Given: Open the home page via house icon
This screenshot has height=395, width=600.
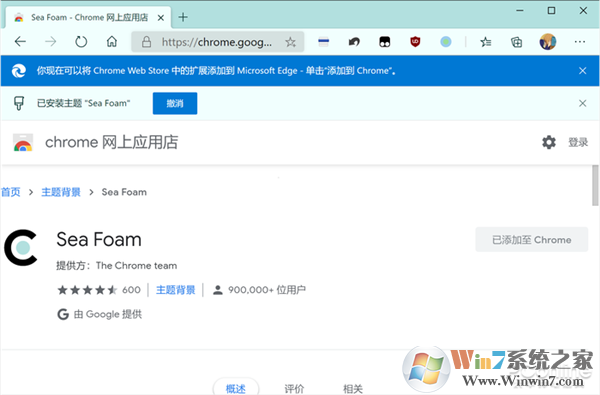Looking at the screenshot, I should [112, 41].
